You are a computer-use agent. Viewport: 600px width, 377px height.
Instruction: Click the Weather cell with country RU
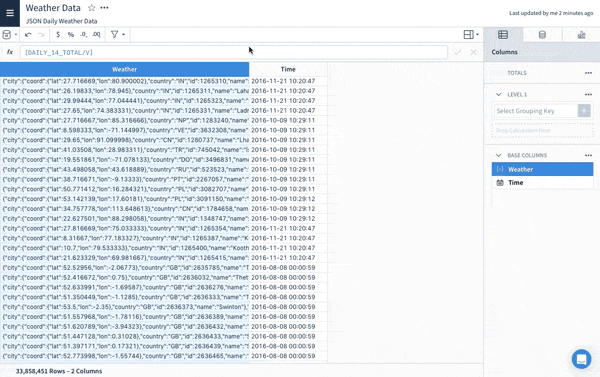(x=124, y=170)
